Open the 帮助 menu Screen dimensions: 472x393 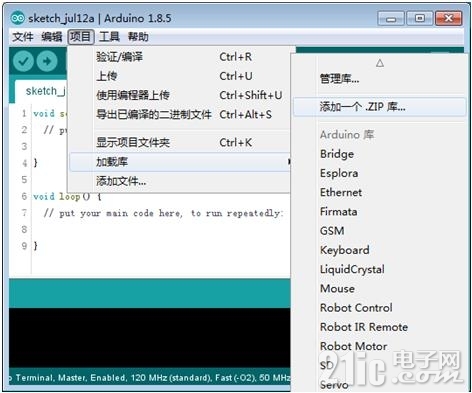tap(138, 36)
